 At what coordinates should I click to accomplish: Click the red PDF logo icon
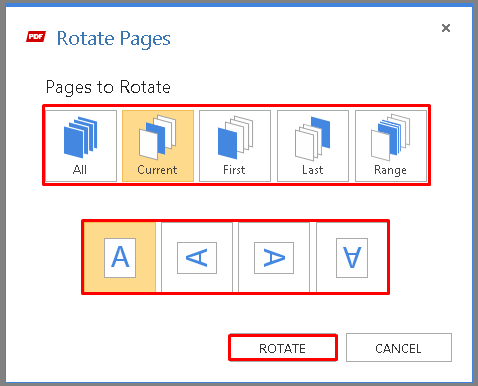tap(36, 36)
